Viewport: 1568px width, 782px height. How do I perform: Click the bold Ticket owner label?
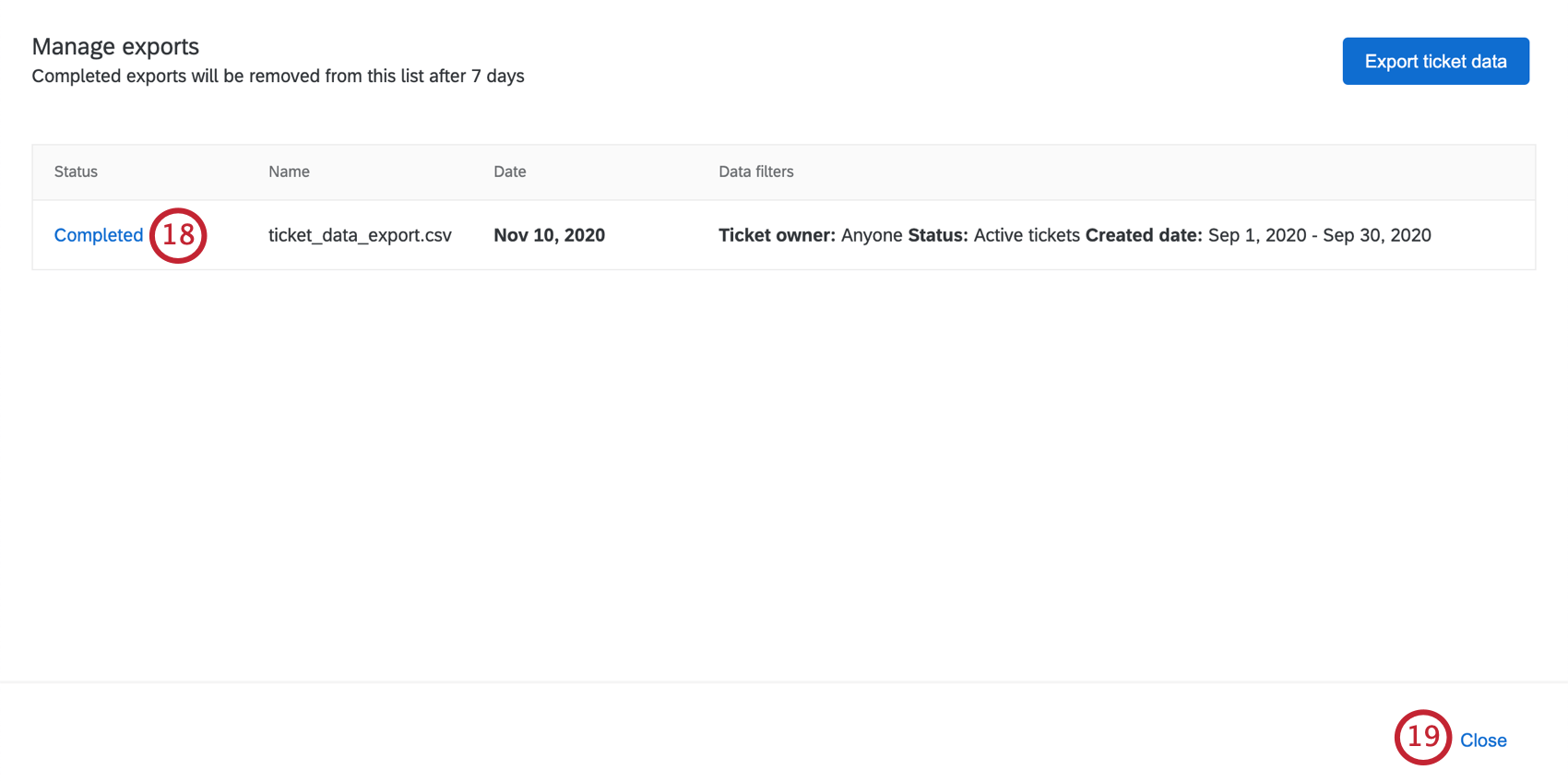click(x=777, y=235)
